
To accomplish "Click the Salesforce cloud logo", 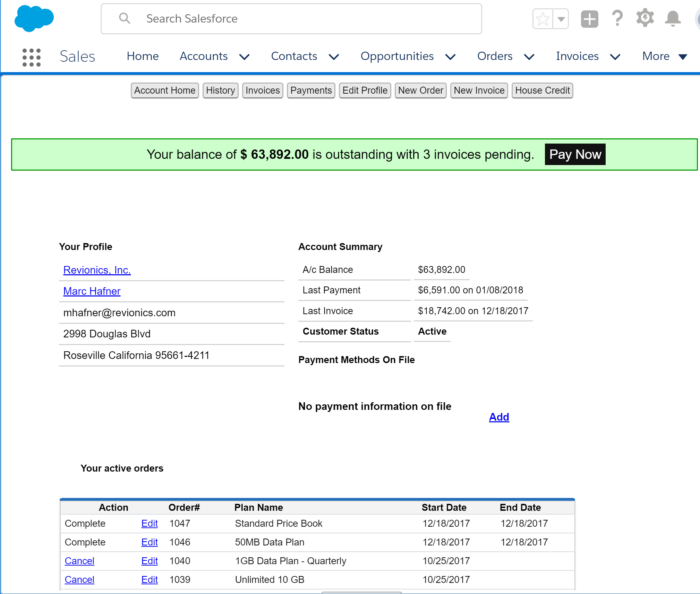I will point(34,18).
